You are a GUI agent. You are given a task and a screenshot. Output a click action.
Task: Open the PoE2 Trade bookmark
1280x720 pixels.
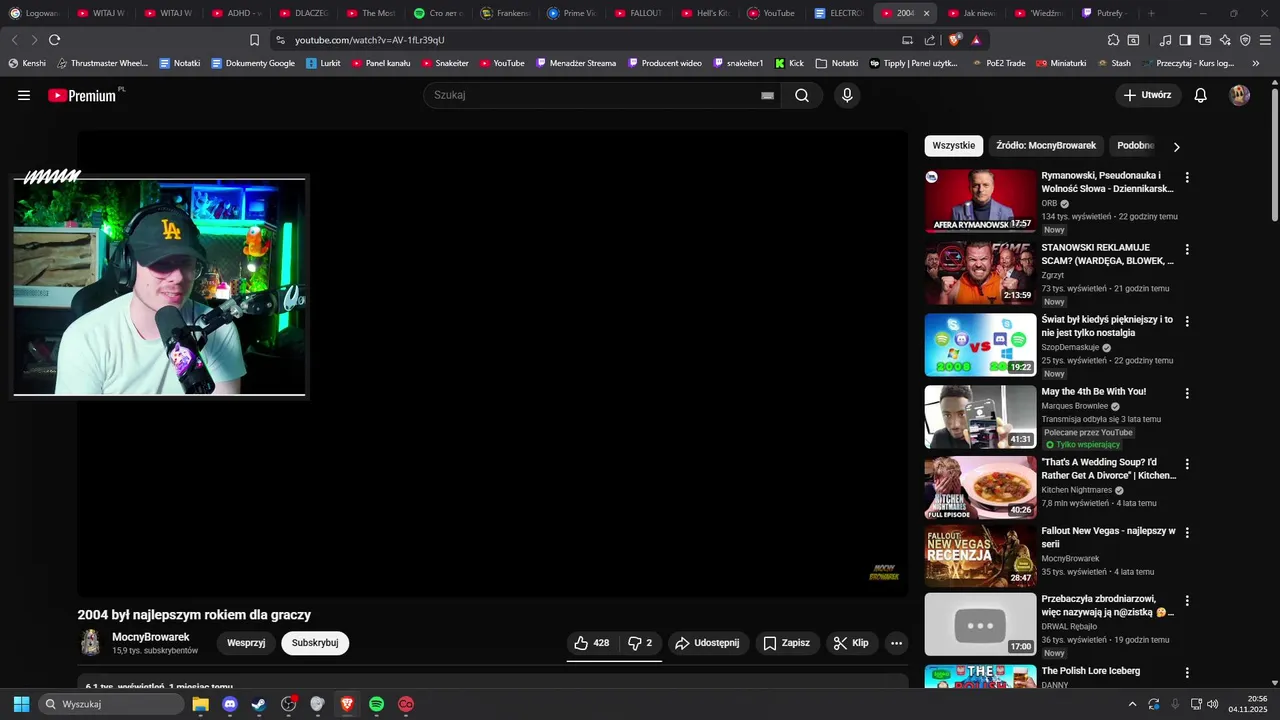pyautogui.click(x=999, y=63)
